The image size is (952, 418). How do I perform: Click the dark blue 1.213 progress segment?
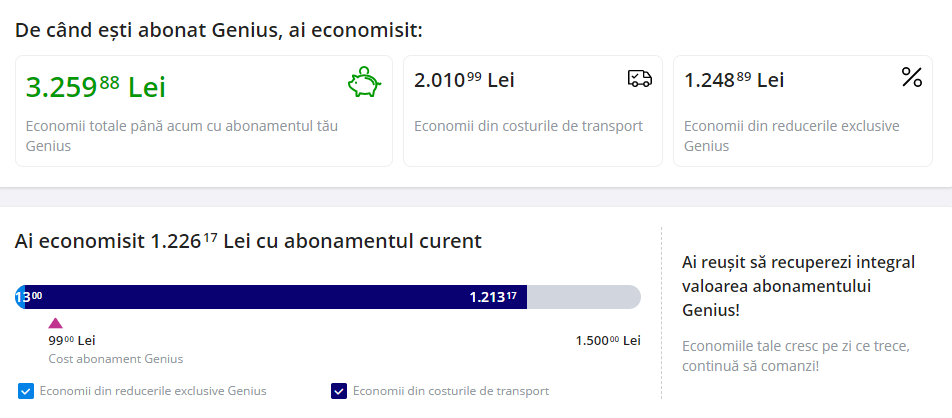click(x=276, y=297)
